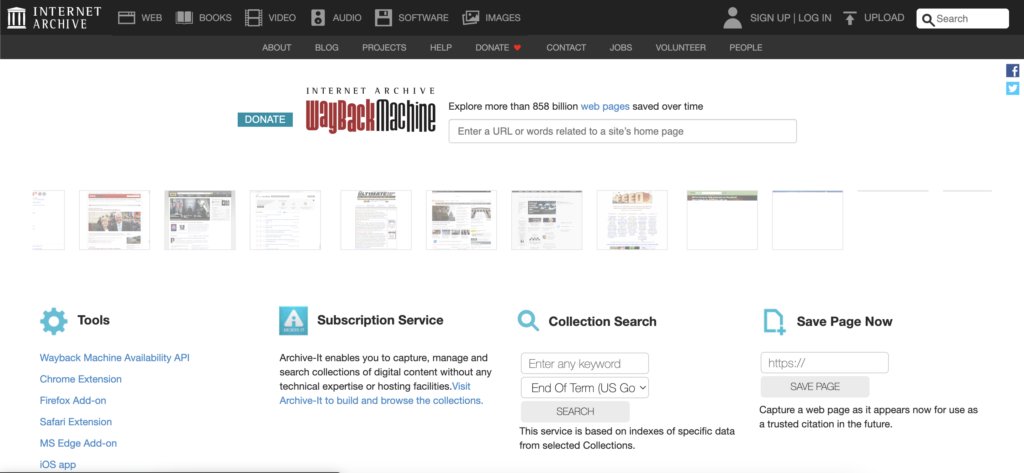The height and width of the screenshot is (473, 1024).
Task: Open the Books section icon
Action: click(x=184, y=18)
